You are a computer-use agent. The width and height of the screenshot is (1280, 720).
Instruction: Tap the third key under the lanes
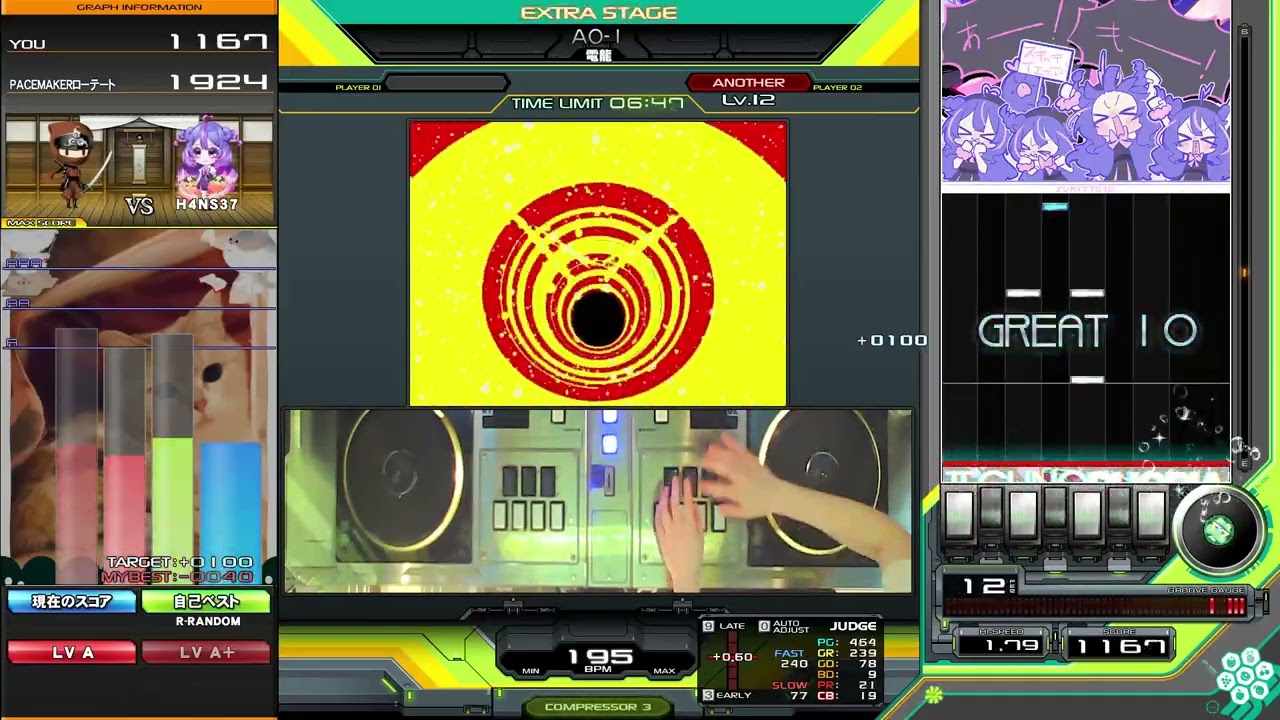tap(1023, 515)
